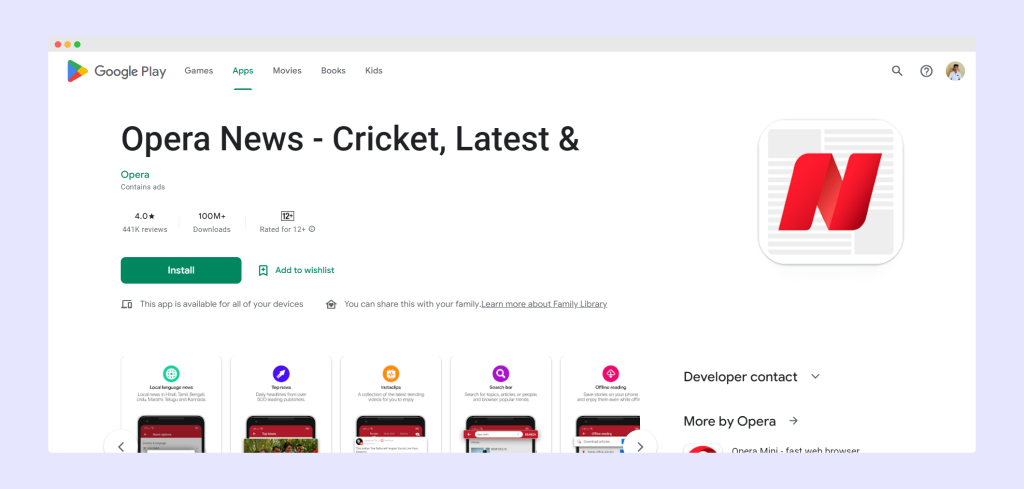
Task: Expand the Developer contact section
Action: pyautogui.click(x=751, y=377)
